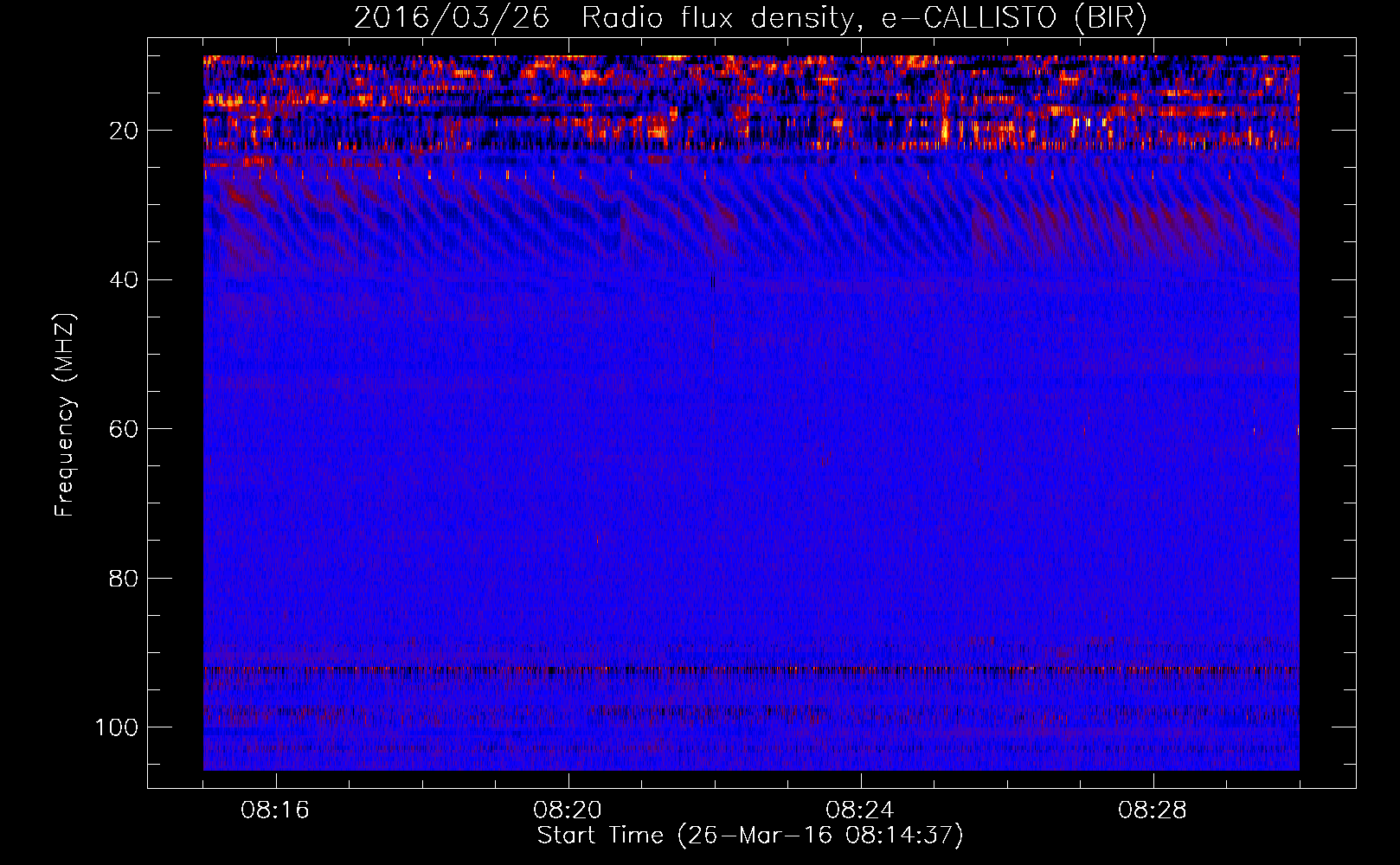The height and width of the screenshot is (865, 1400).
Task: Click the plot title showing e-CALLISTO (BIR)
Action: point(750,18)
